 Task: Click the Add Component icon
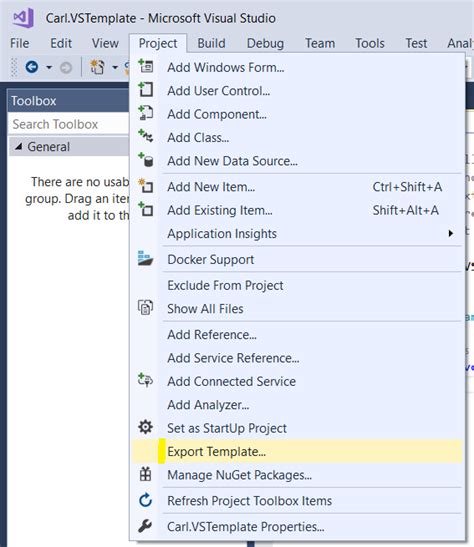coord(145,113)
